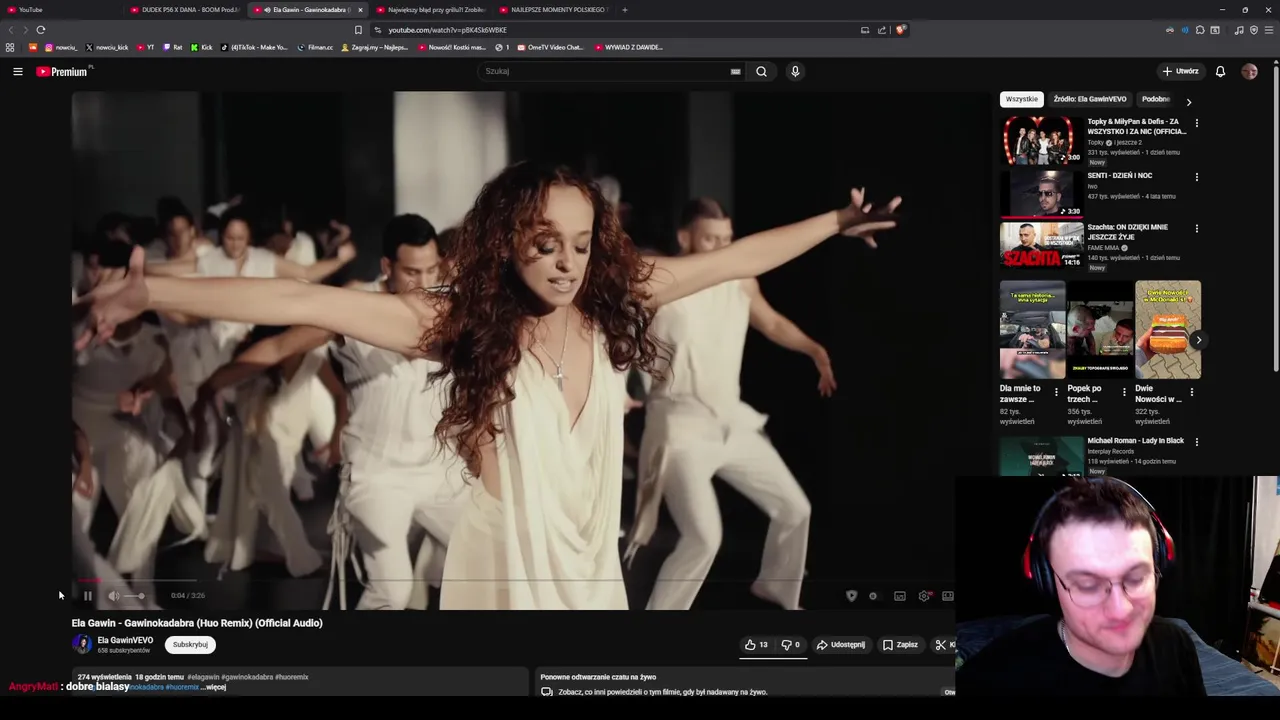Adjust the video volume slider
This screenshot has width=1280, height=720.
(x=134, y=596)
